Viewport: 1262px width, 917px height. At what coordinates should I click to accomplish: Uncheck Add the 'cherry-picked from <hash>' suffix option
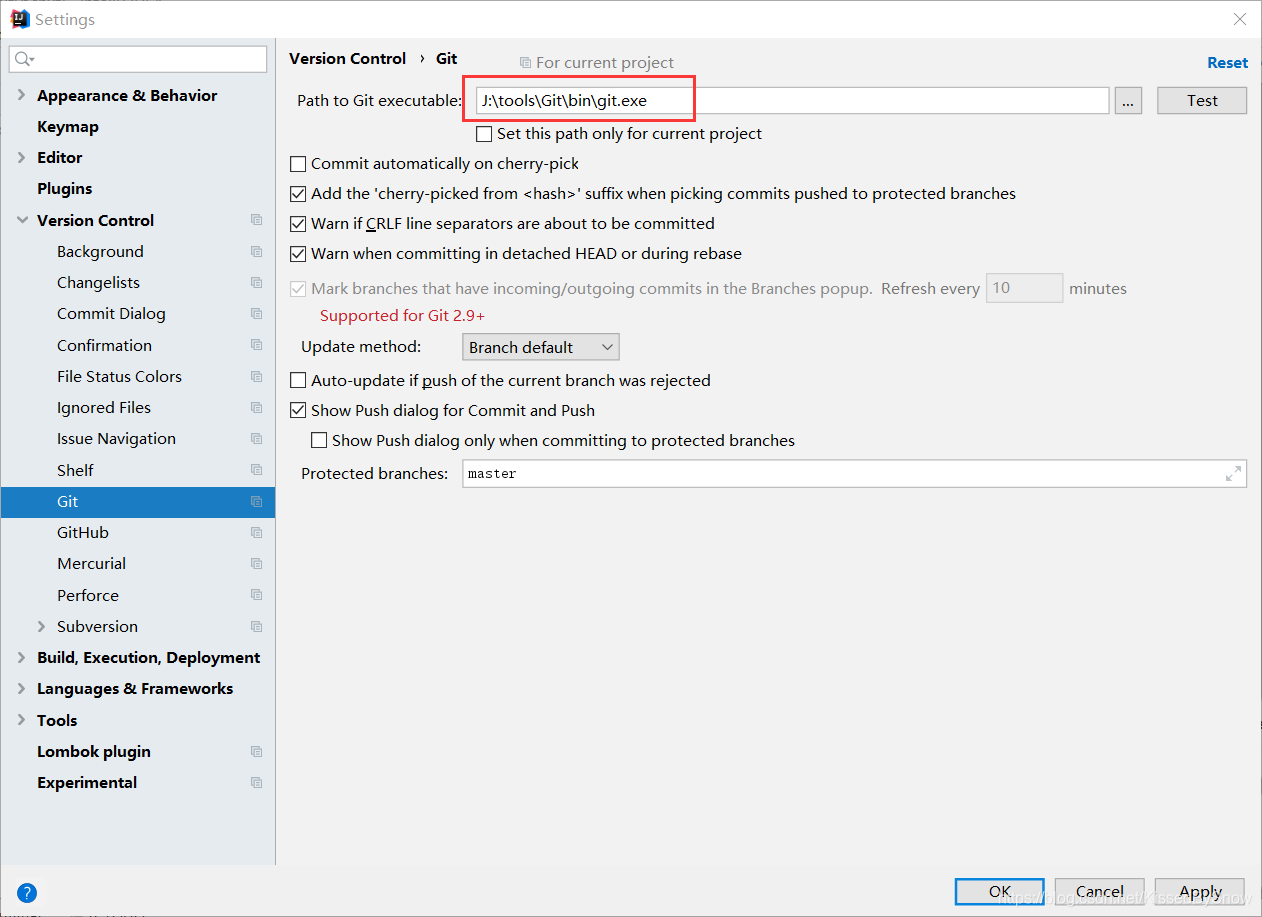click(298, 193)
